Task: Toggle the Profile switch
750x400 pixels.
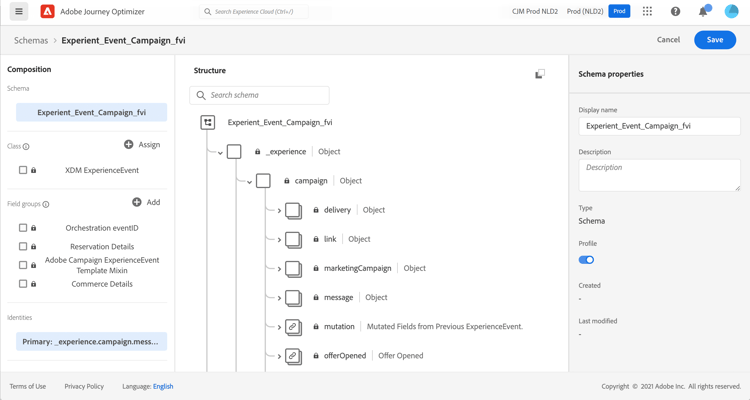Action: tap(586, 260)
